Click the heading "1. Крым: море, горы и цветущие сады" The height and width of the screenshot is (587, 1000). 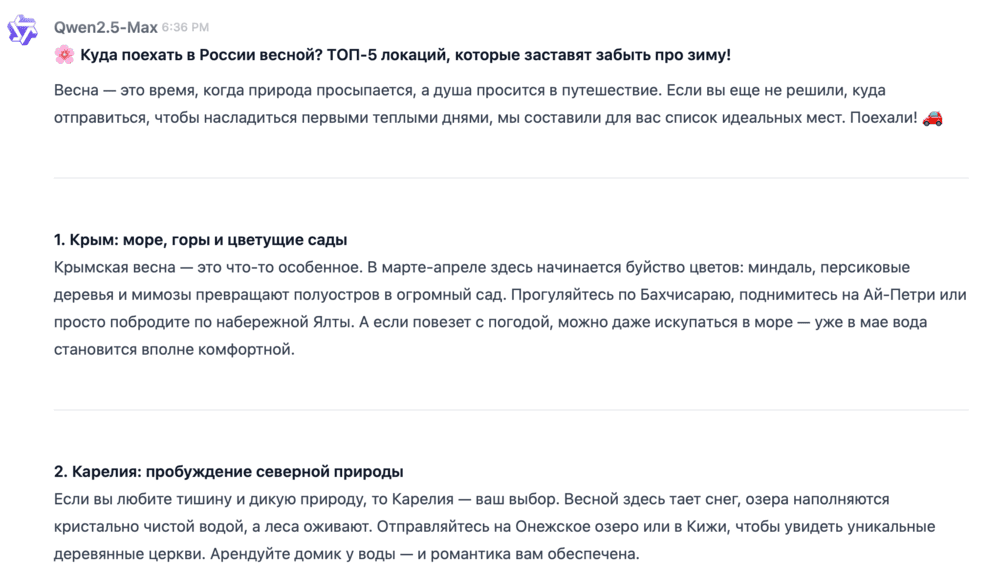coord(200,240)
